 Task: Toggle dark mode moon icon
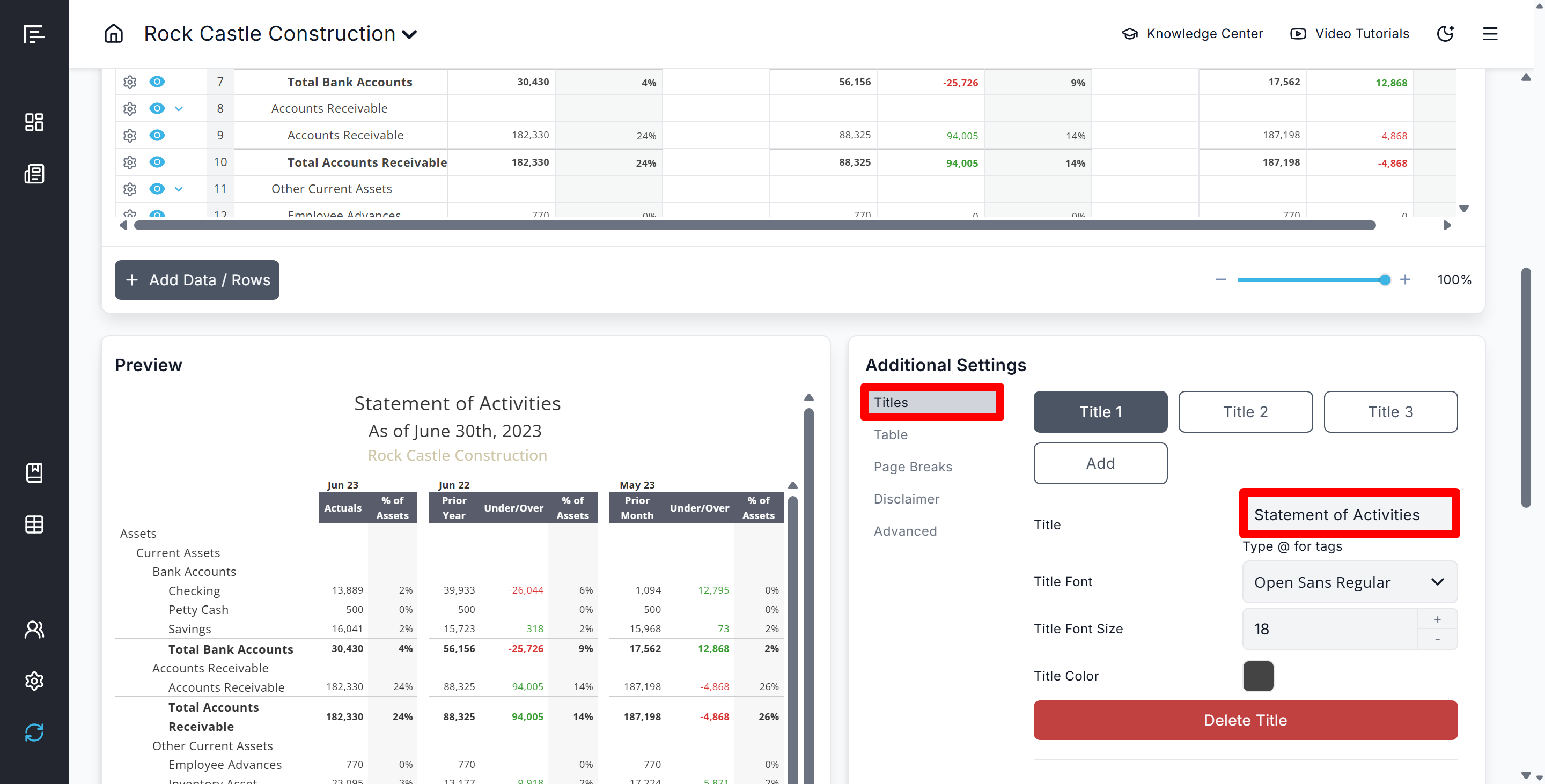[1445, 34]
